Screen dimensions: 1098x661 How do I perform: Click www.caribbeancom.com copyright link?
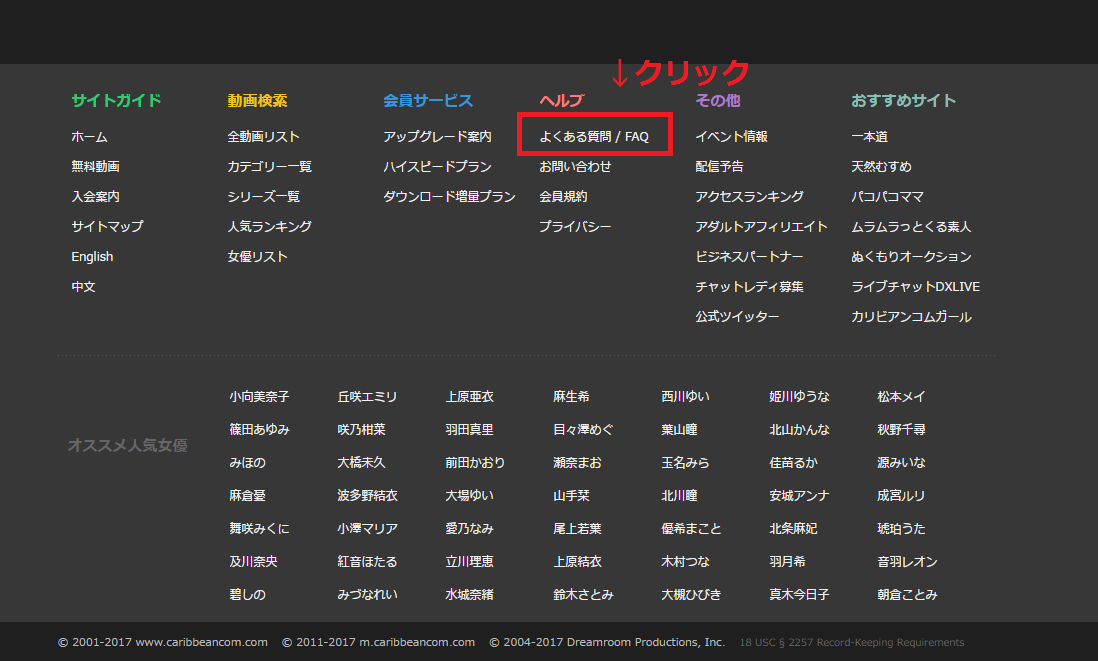coord(202,642)
